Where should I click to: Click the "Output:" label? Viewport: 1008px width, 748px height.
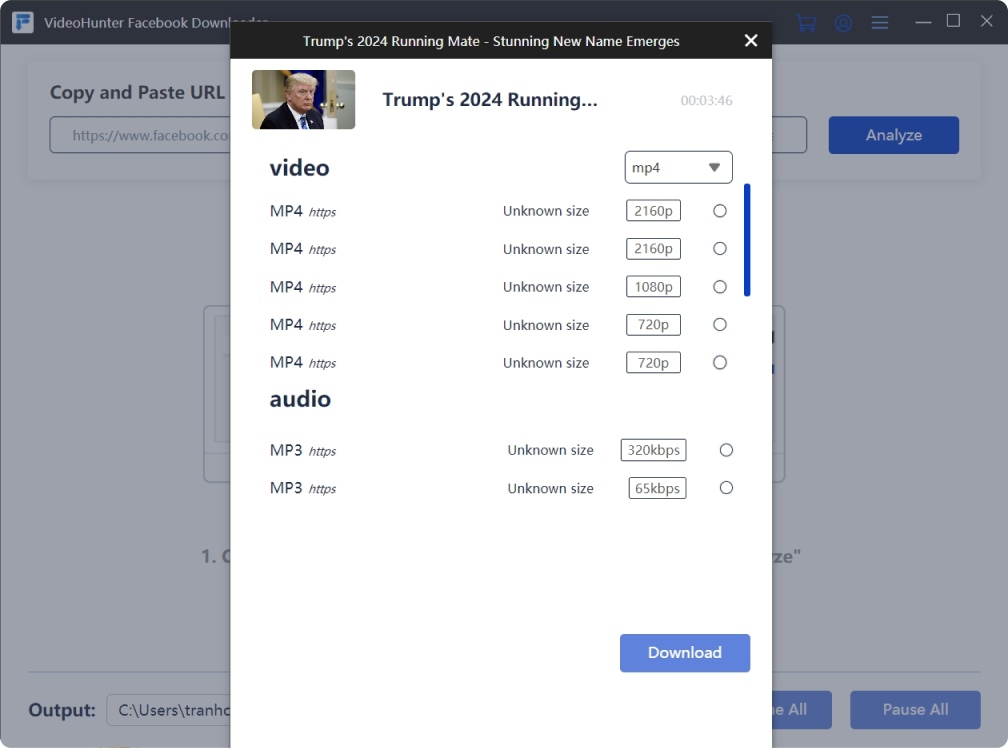pos(62,709)
